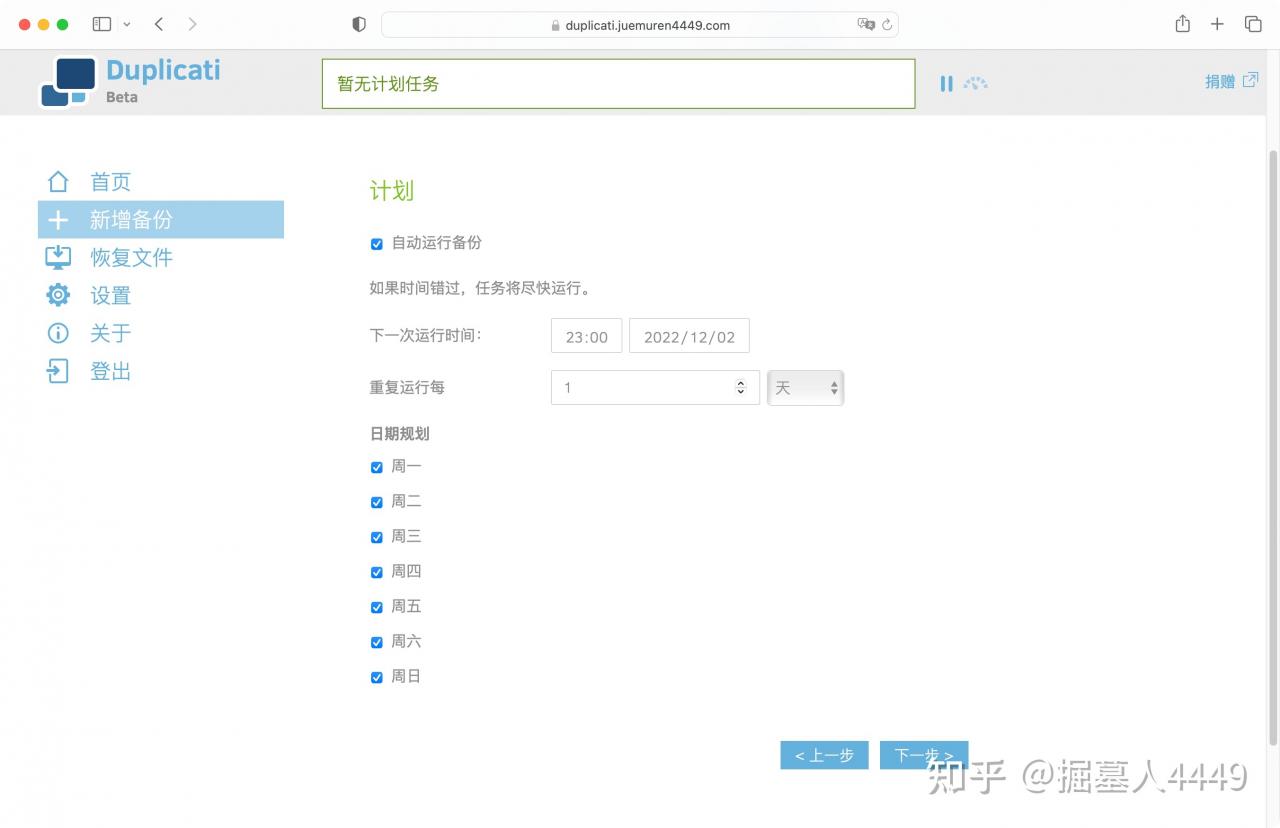The height and width of the screenshot is (828, 1280).
Task: Click the restore icon beside 恢复文件
Action: (x=58, y=258)
